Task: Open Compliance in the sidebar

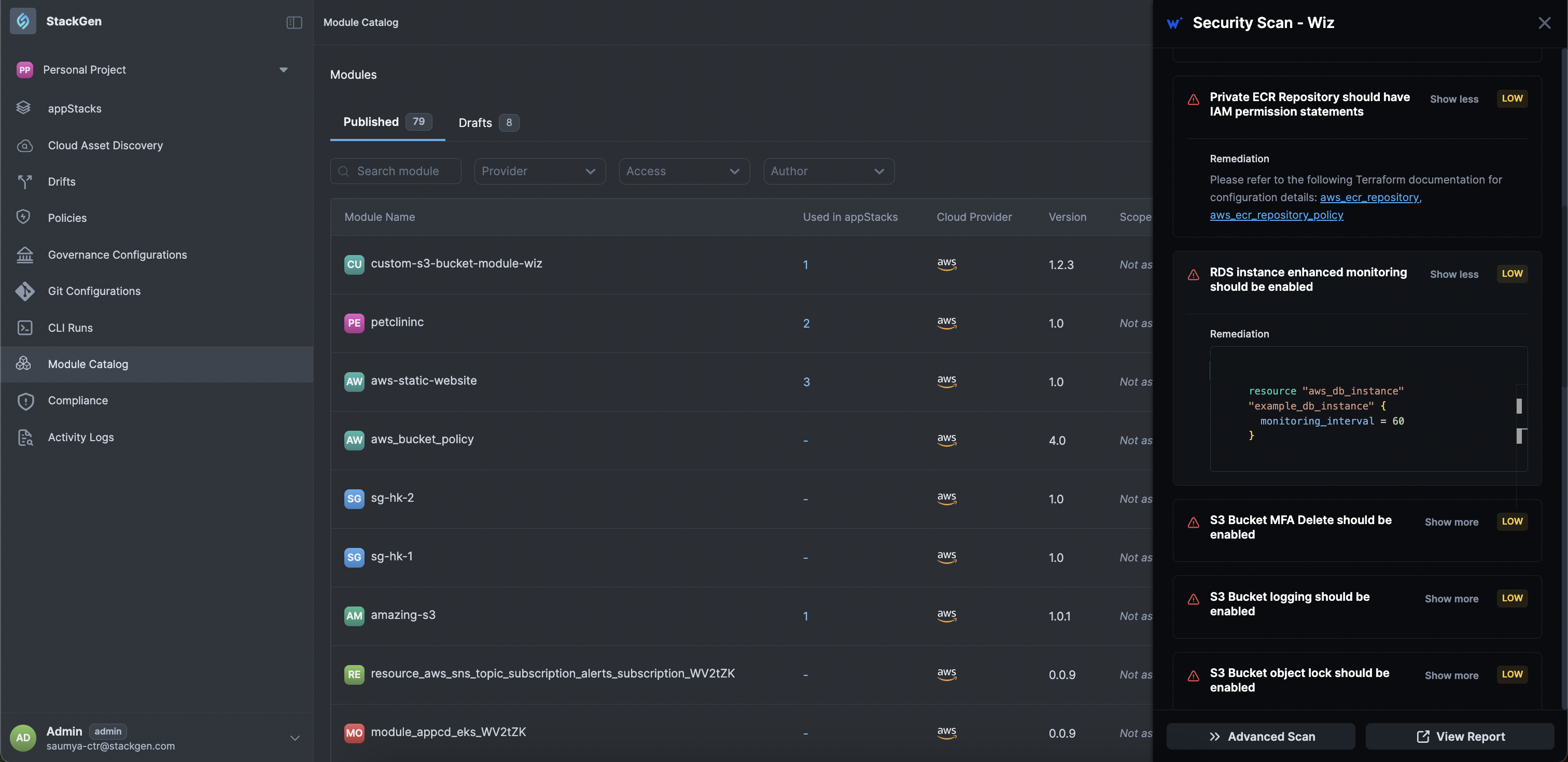Action: point(78,401)
